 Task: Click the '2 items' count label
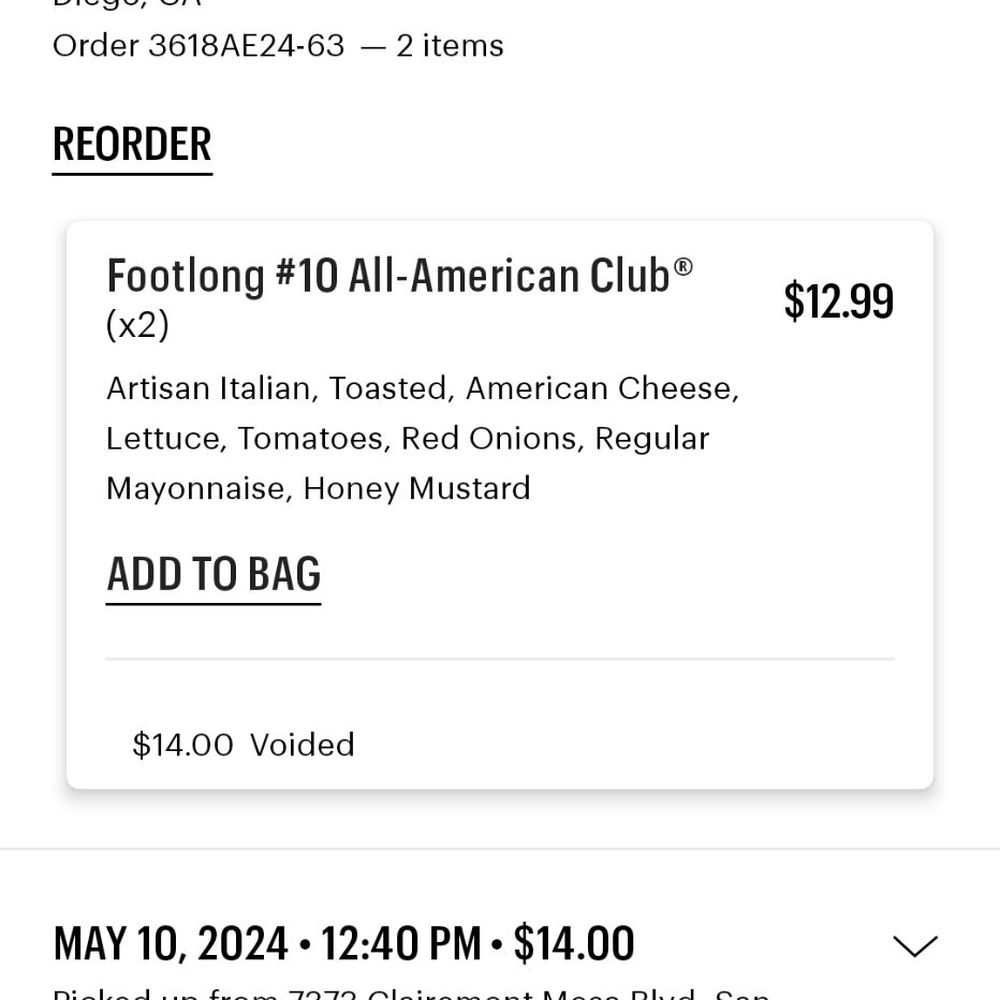[450, 46]
